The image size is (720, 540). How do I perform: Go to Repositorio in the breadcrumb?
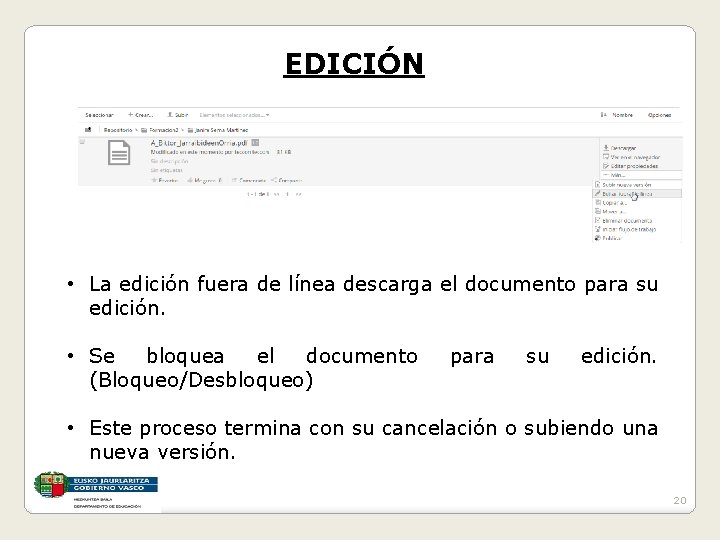coord(118,130)
